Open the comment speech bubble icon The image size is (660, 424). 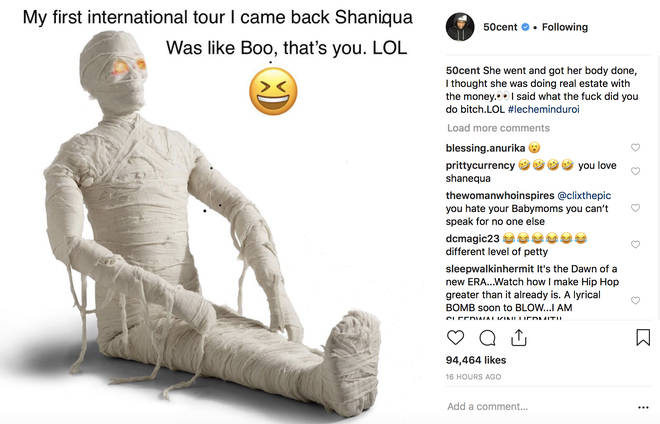click(x=487, y=338)
